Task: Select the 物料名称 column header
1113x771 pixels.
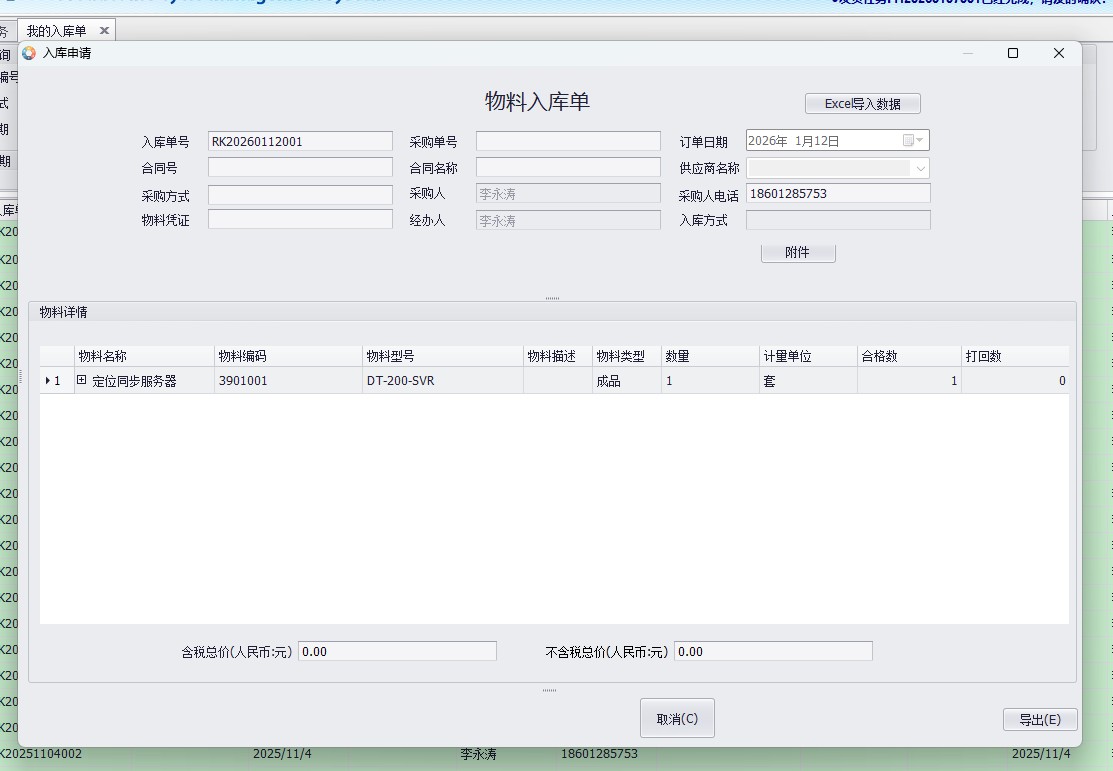Action: pos(143,356)
